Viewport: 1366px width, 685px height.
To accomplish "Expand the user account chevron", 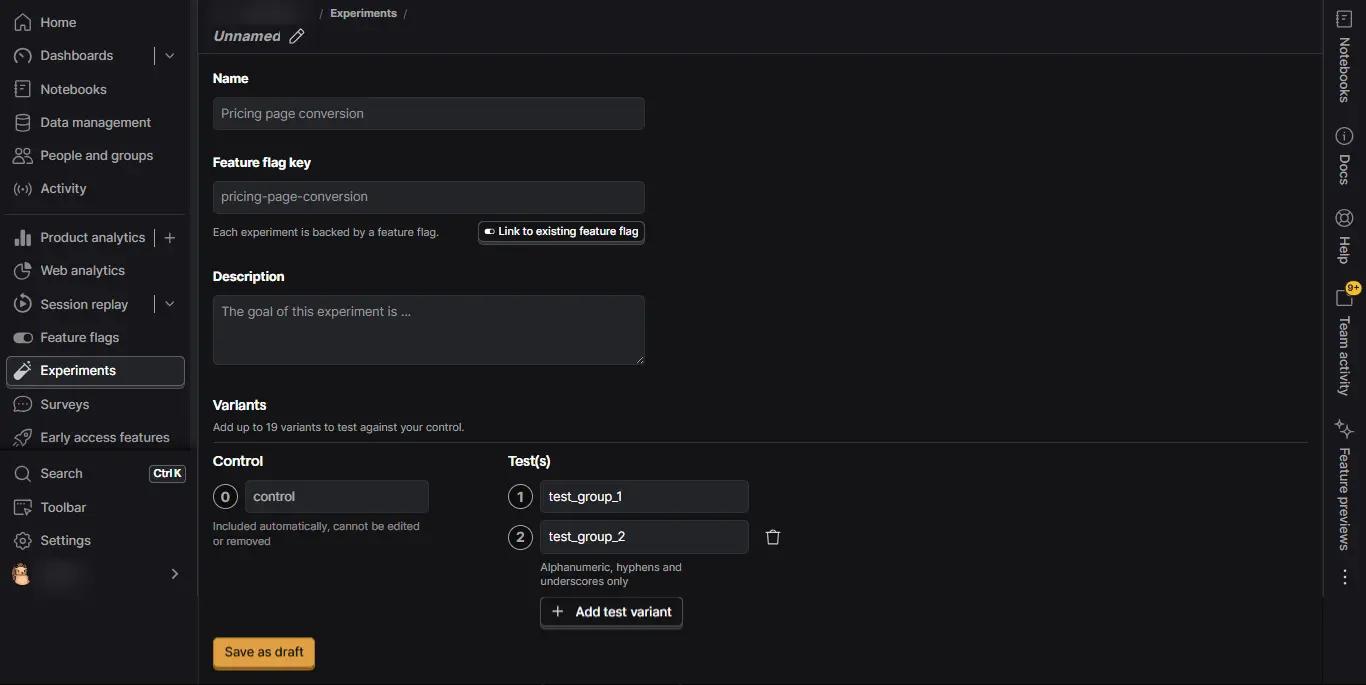I will coord(175,574).
